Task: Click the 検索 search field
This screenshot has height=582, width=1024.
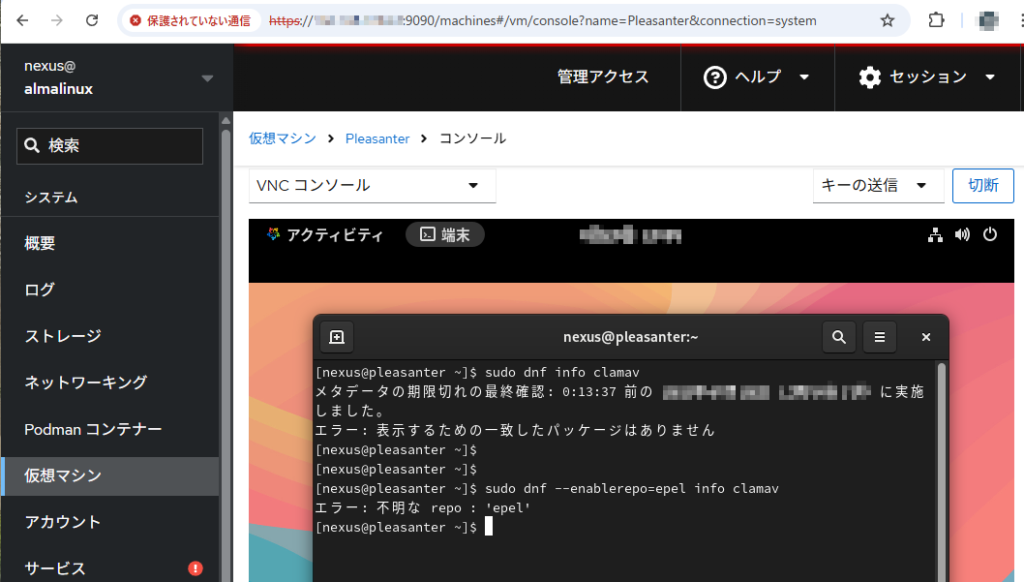Action: coord(110,146)
